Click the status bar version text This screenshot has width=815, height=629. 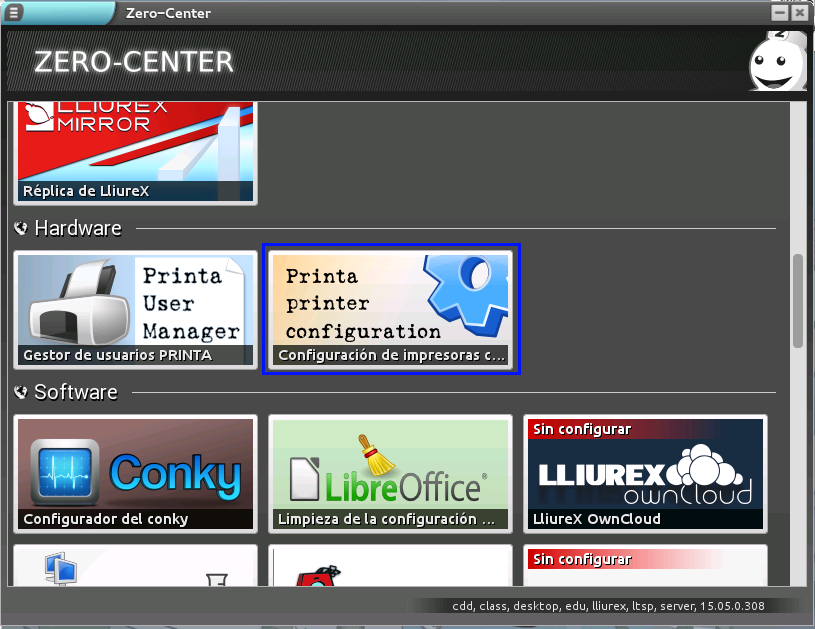pyautogui.click(x=614, y=605)
